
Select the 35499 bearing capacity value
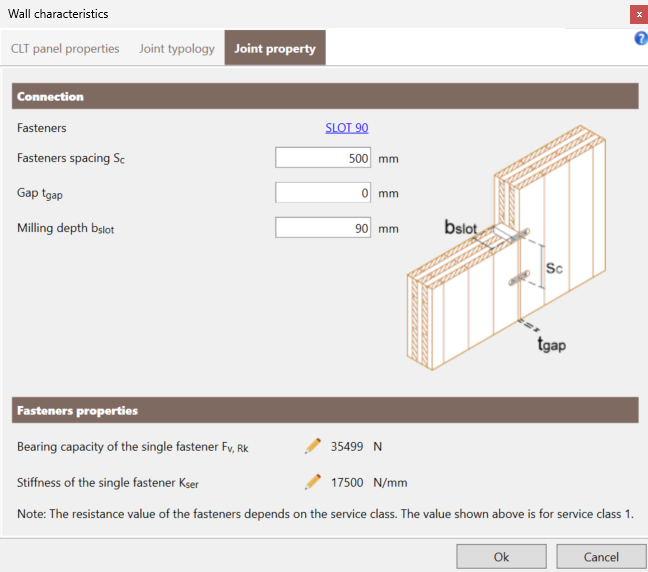point(347,446)
